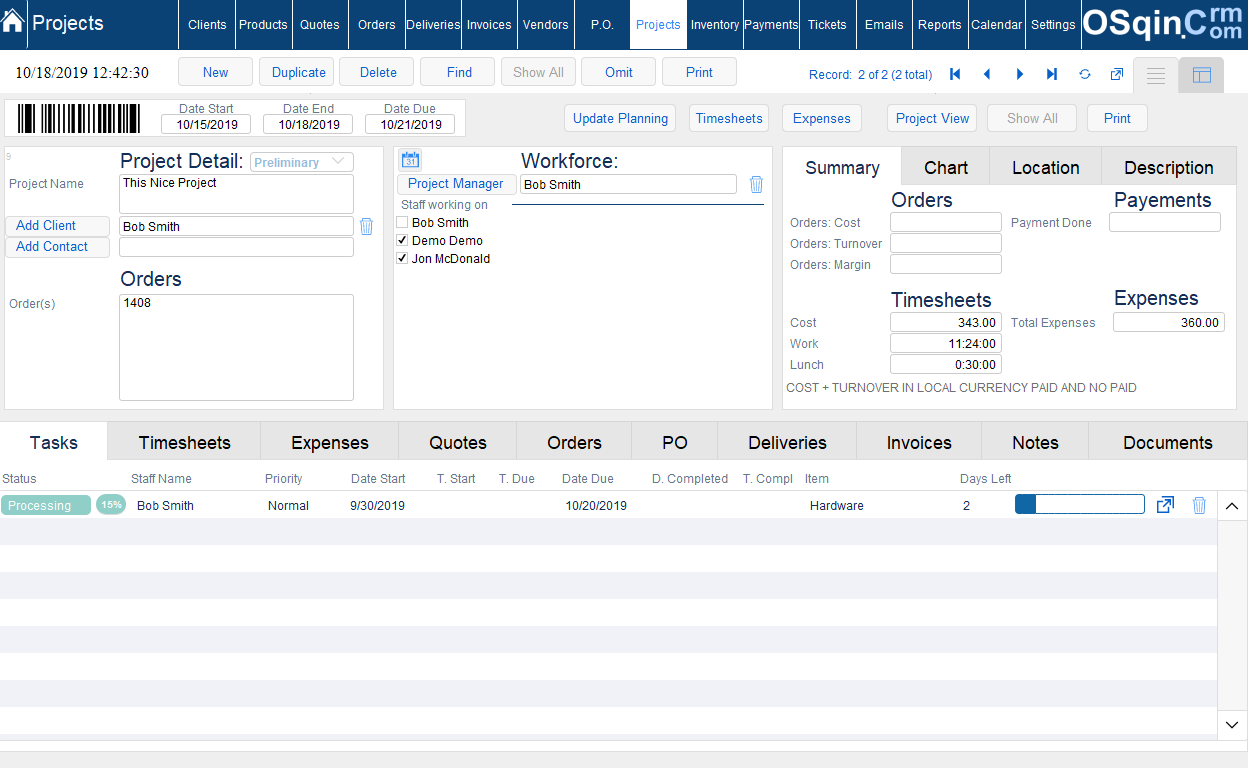
Task: Go to the previous record arrow
Action: [987, 74]
